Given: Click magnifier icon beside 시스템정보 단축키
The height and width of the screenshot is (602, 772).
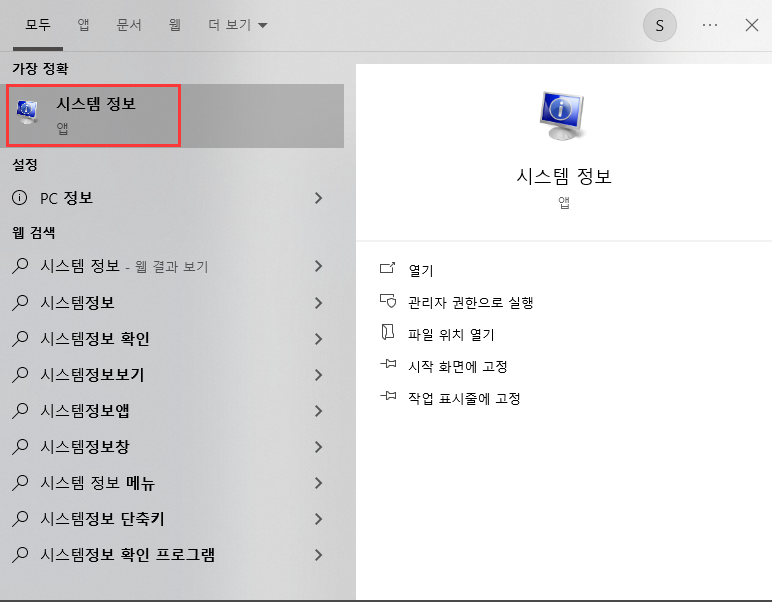Looking at the screenshot, I should click(x=20, y=518).
